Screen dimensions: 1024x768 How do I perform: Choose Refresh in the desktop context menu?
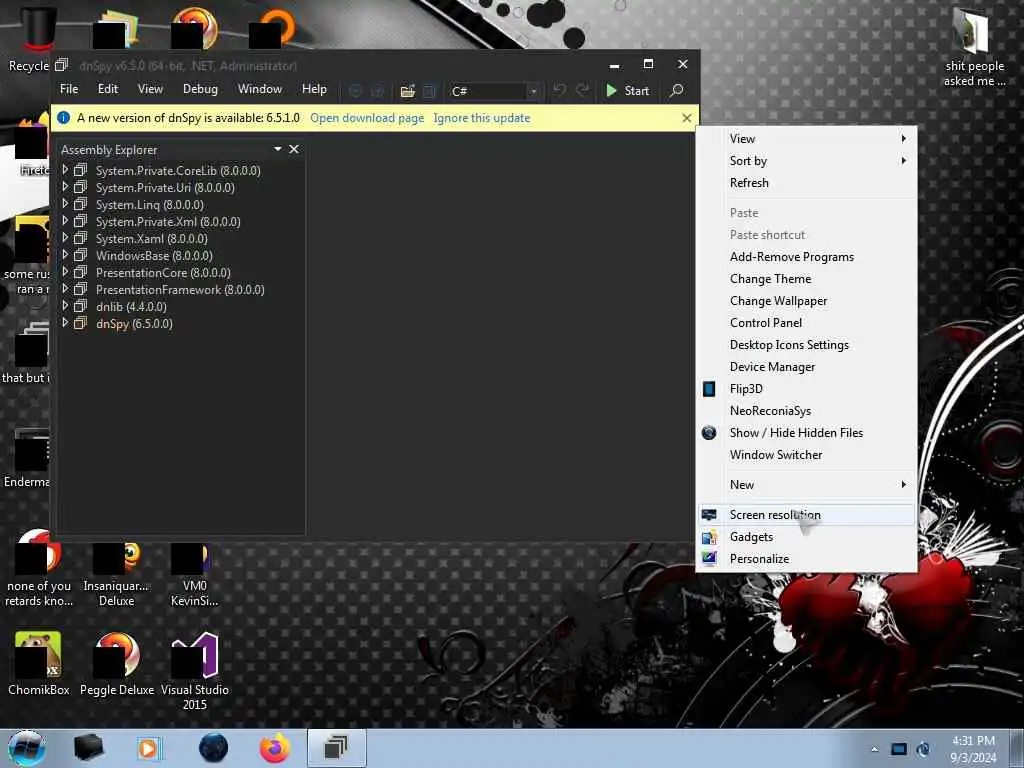(807, 183)
